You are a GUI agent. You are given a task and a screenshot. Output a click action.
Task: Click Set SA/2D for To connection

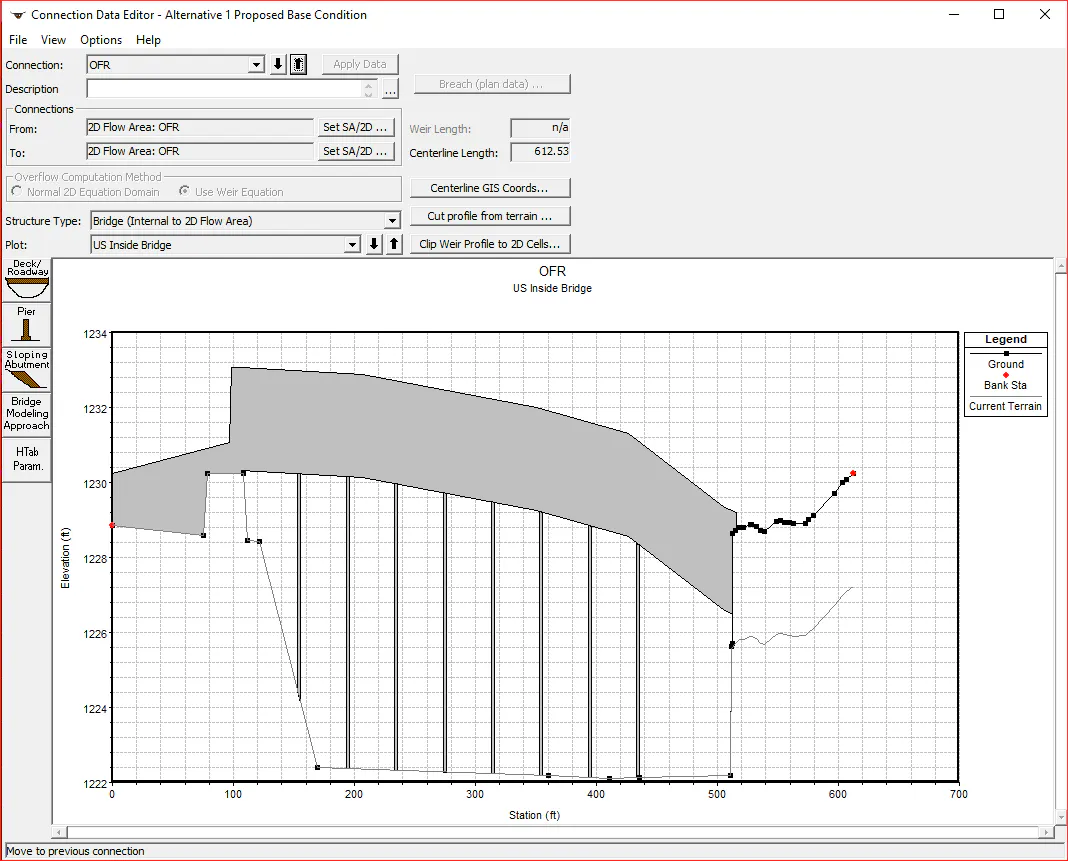[x=355, y=151]
